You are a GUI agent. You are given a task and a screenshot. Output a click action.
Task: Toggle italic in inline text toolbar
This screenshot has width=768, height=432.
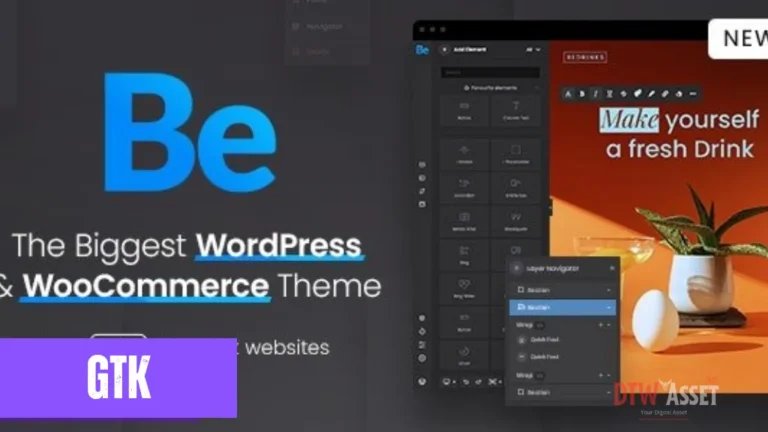[596, 94]
